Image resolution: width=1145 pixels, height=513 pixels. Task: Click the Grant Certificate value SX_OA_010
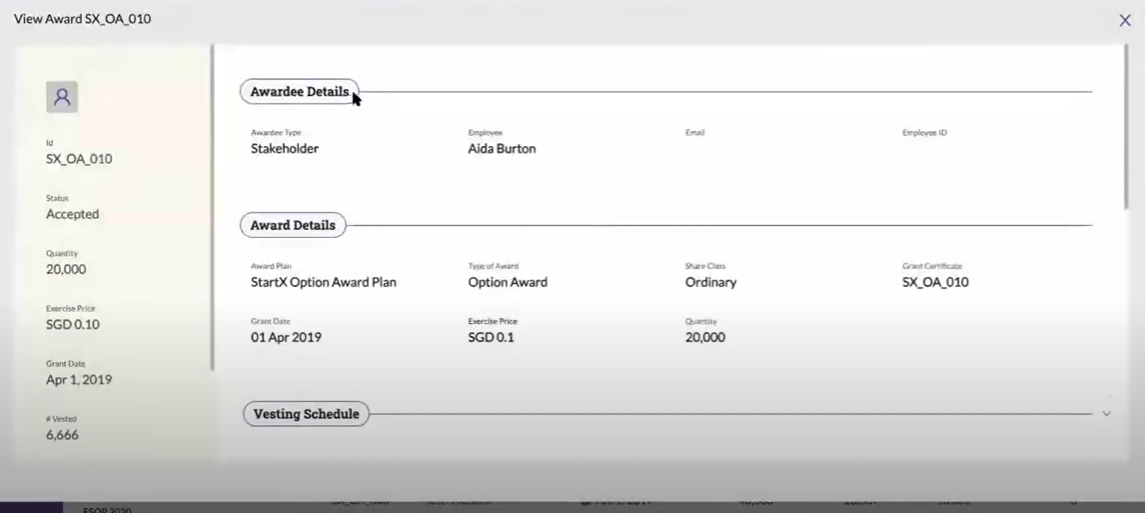pyautogui.click(x=935, y=282)
